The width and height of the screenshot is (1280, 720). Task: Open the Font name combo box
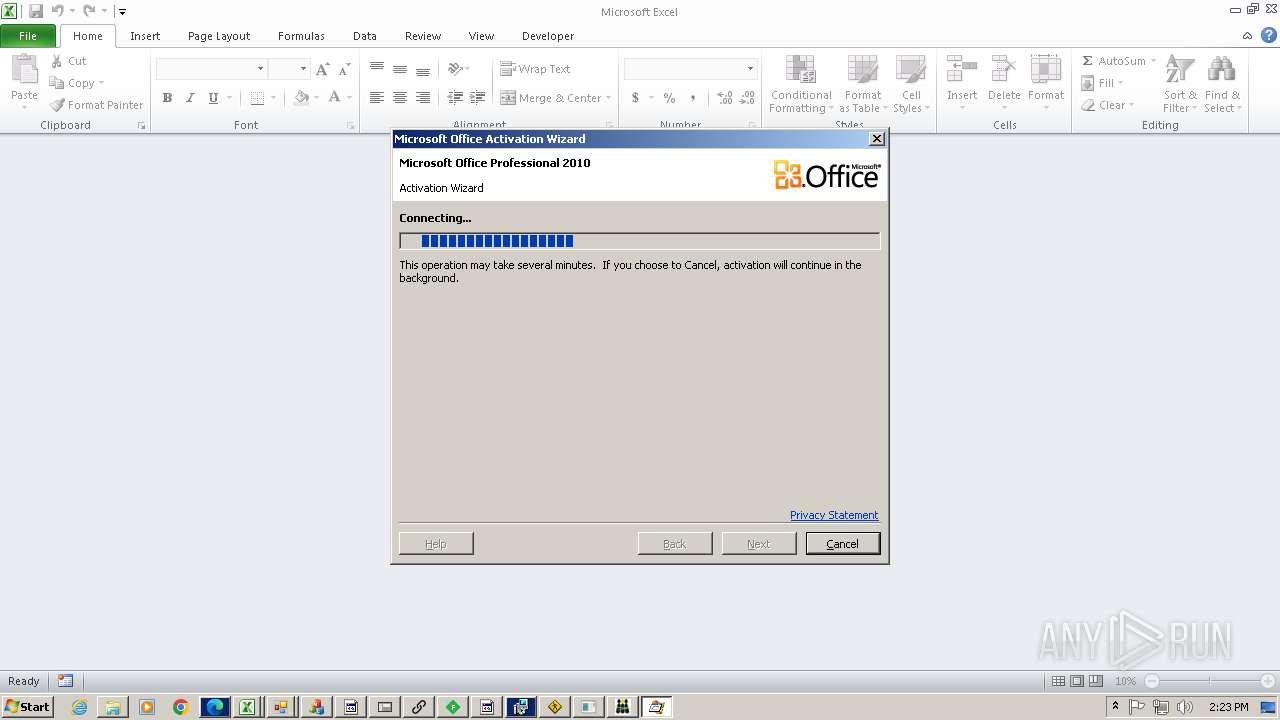point(211,69)
